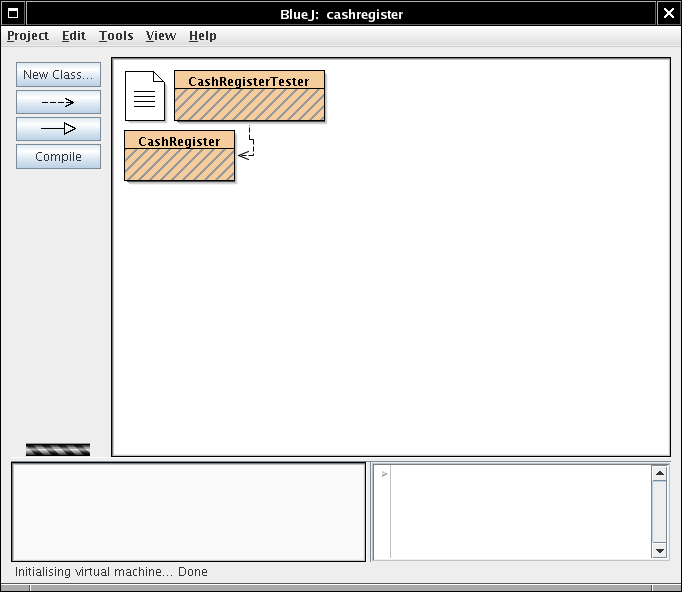The image size is (682, 592).
Task: Select the CashRegister class box
Action: [x=179, y=156]
